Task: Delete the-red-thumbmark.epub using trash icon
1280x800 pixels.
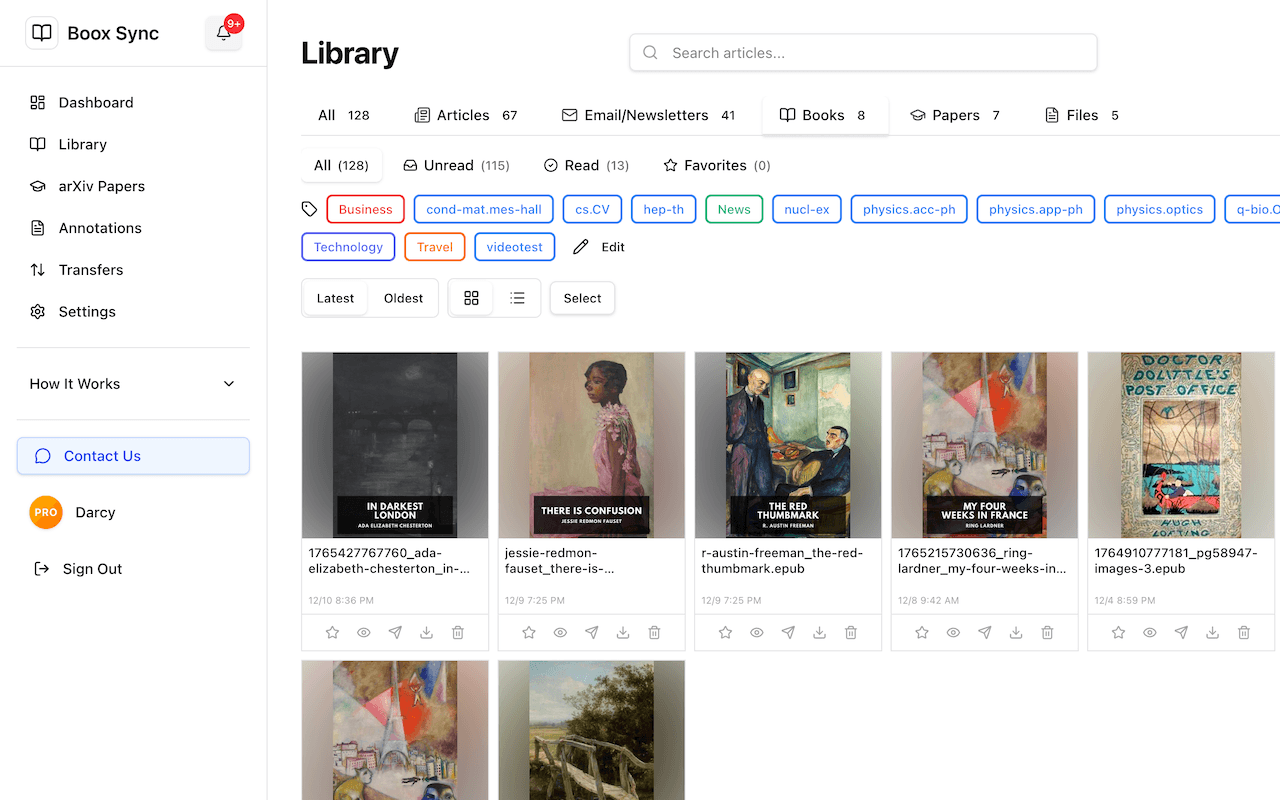Action: click(850, 632)
